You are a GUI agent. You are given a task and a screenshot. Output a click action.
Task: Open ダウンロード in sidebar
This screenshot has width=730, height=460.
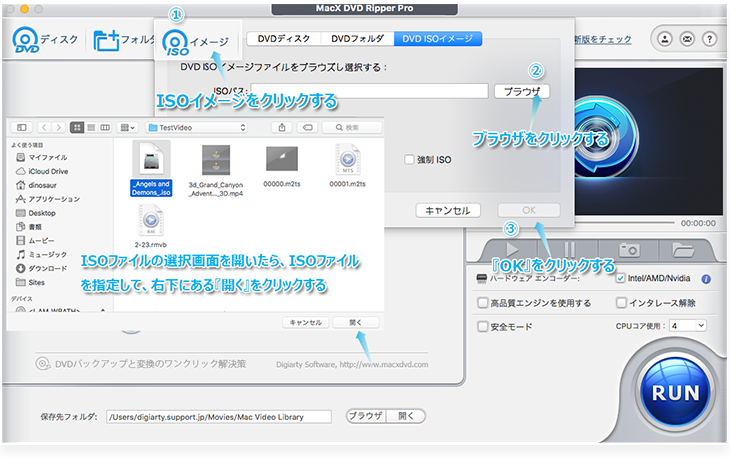41,269
